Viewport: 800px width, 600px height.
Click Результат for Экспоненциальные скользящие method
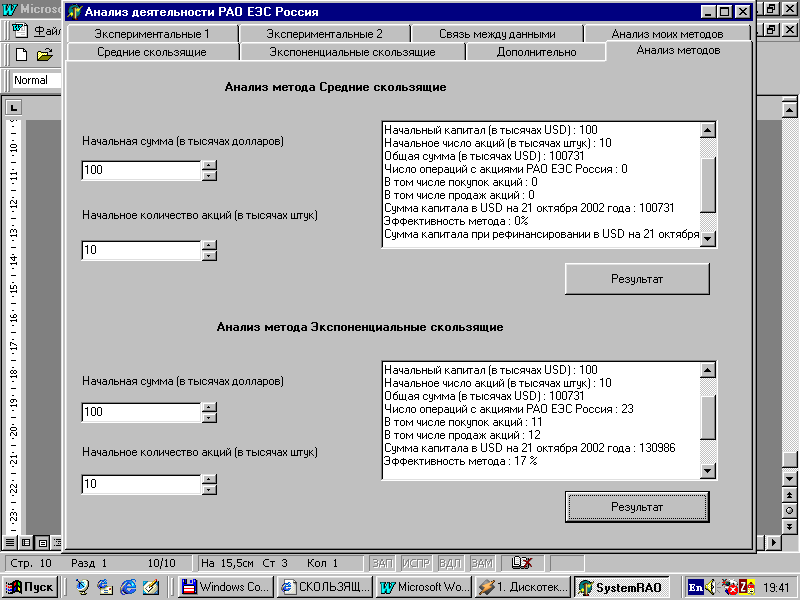click(x=637, y=507)
